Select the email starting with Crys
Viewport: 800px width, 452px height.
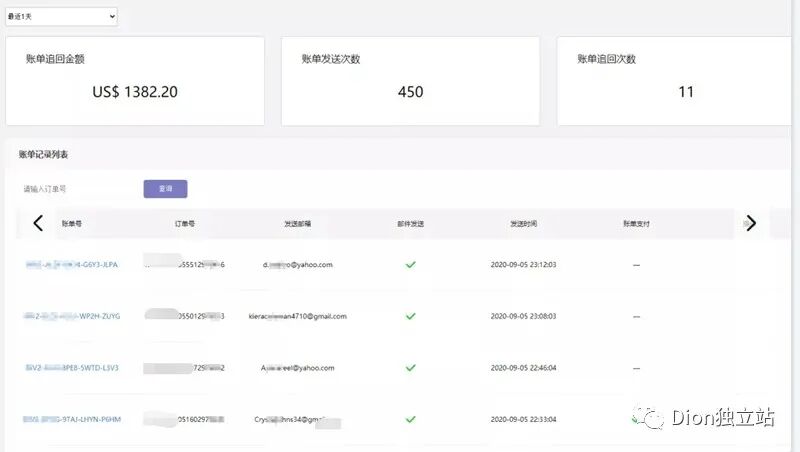pyautogui.click(x=297, y=420)
